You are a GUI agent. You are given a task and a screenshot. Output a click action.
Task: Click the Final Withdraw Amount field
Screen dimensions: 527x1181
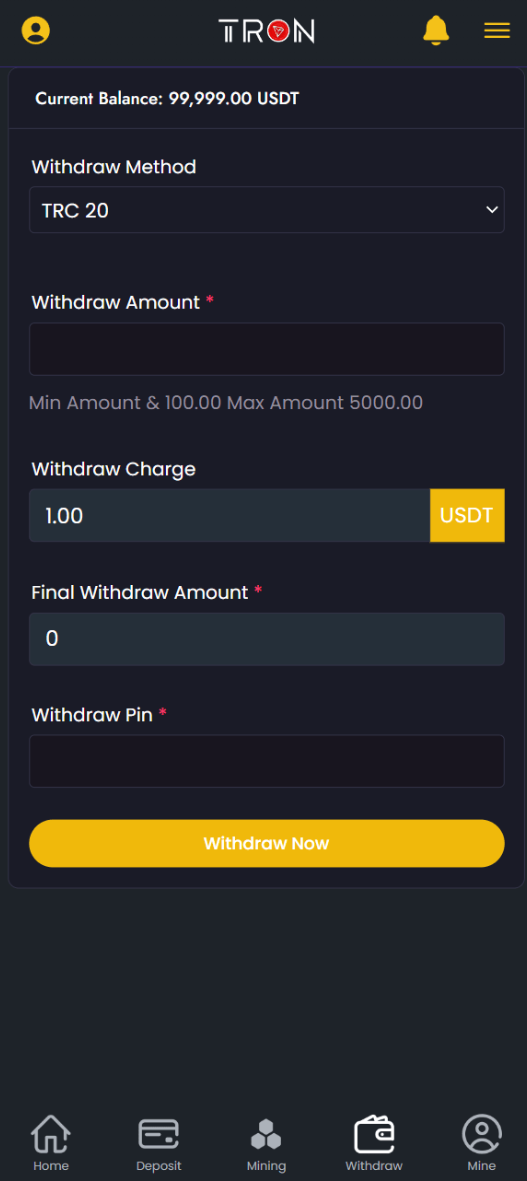tap(267, 639)
